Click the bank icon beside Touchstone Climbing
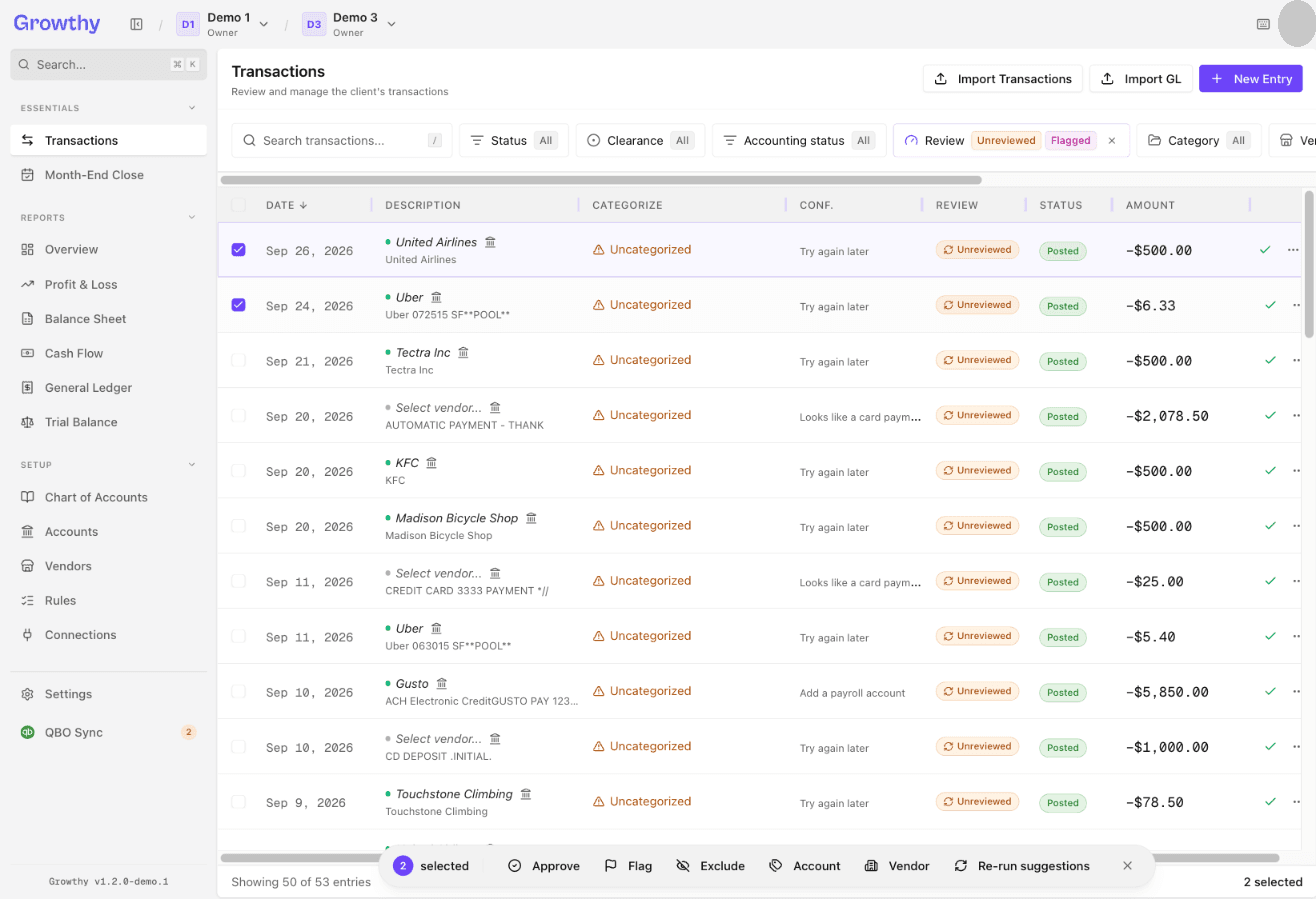 pyautogui.click(x=525, y=794)
